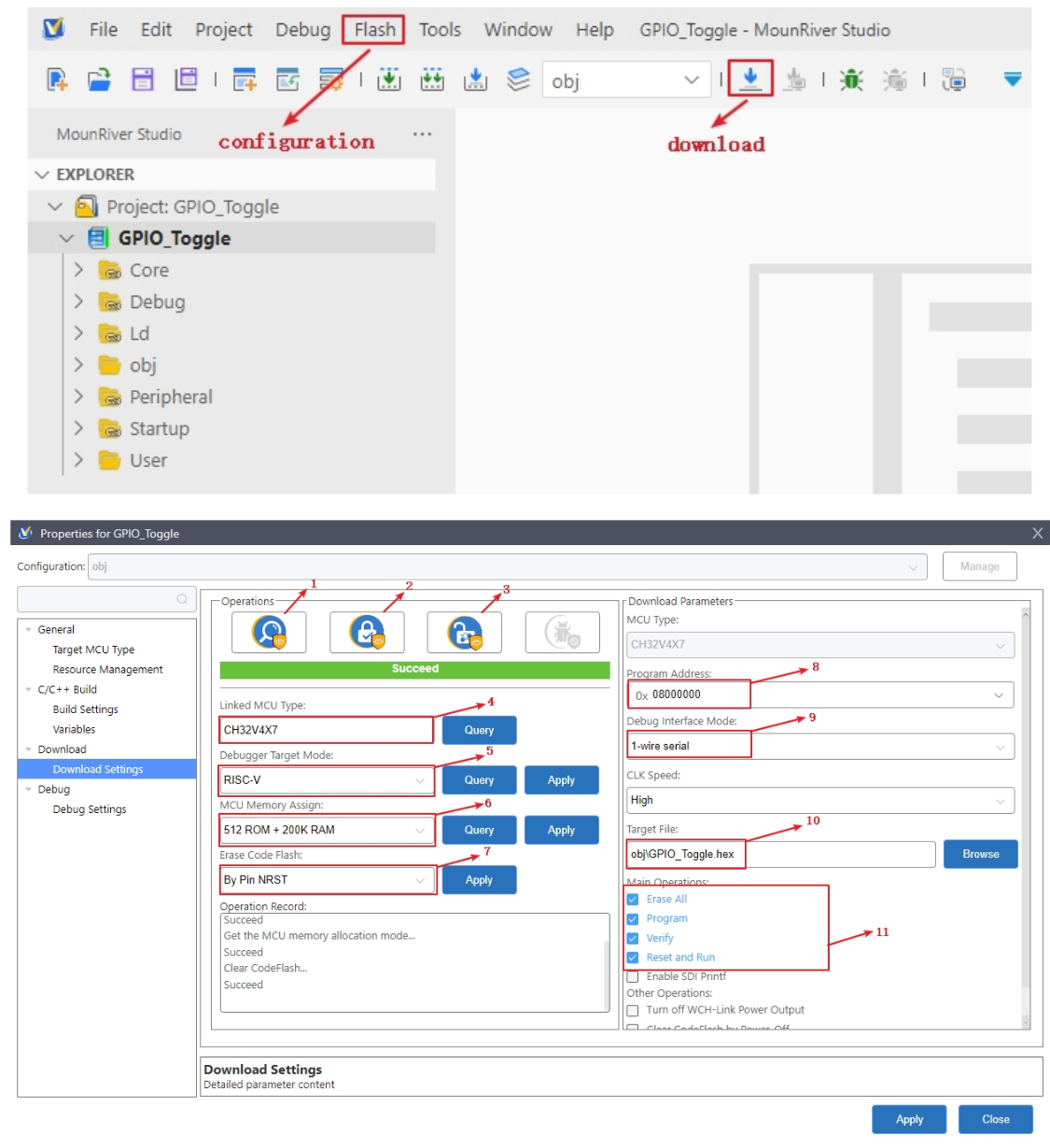
Task: Click Query next to Linked MCU Type
Action: point(479,730)
